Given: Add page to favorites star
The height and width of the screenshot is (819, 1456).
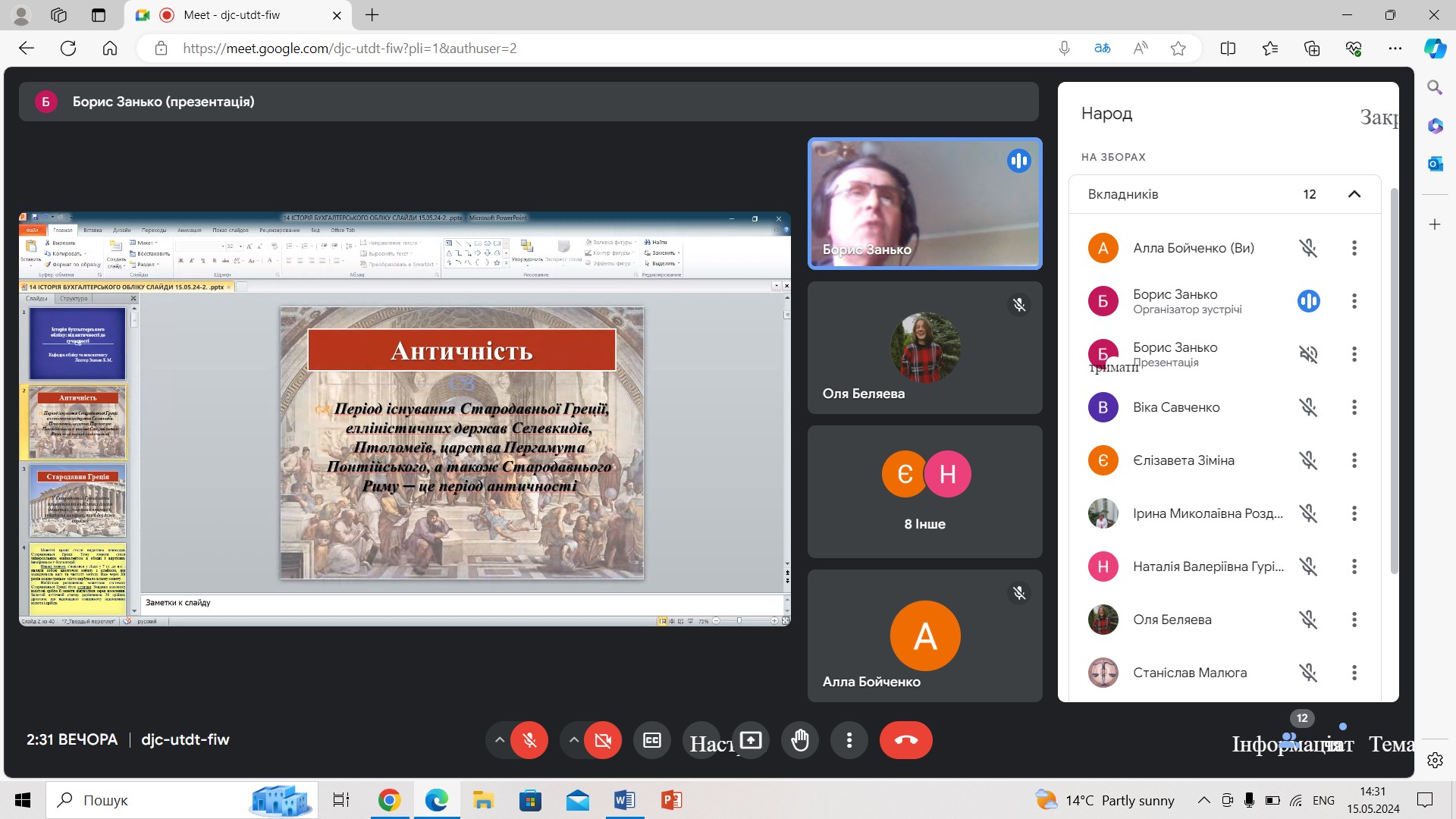Looking at the screenshot, I should (1178, 49).
